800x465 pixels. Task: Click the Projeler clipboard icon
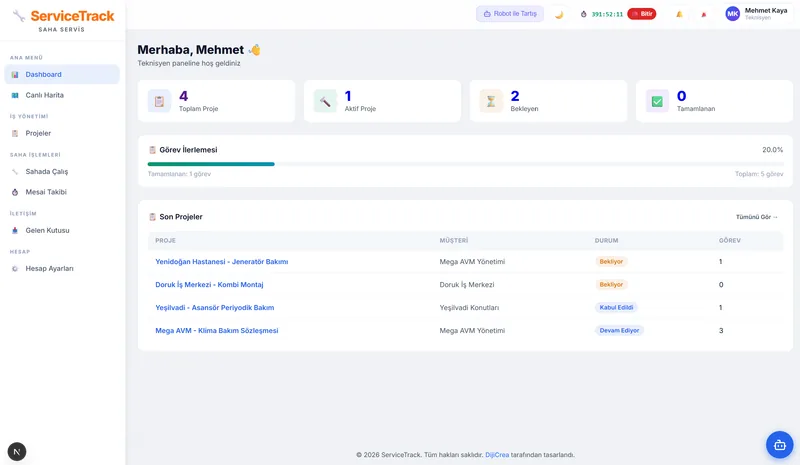tap(15, 133)
